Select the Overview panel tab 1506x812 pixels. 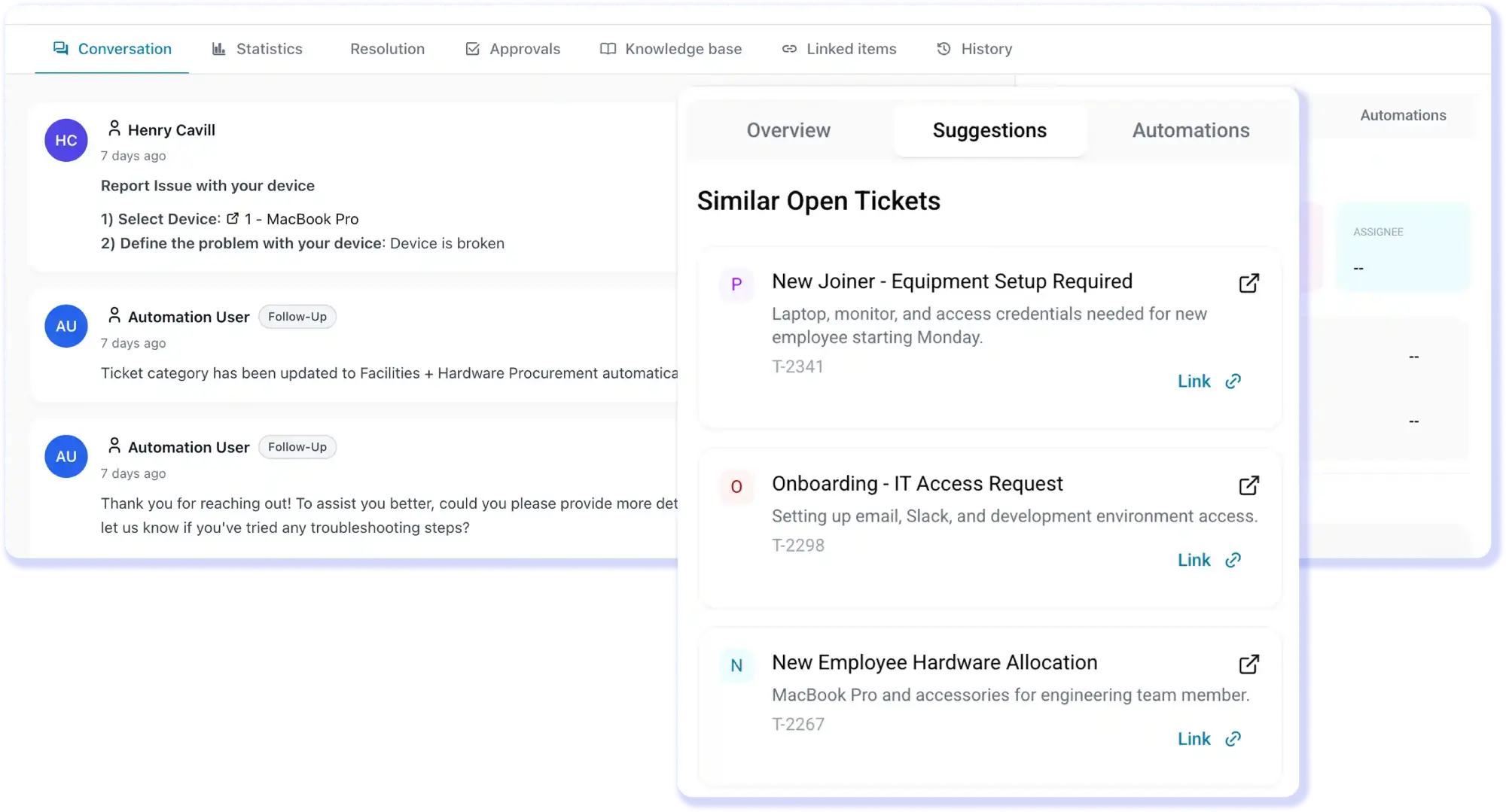[x=788, y=130]
